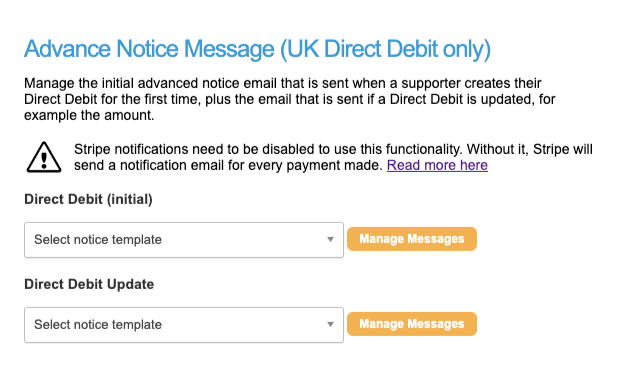
Task: Click the 'Select notice template' placeholder under Direct Debit Update
Action: click(x=98, y=324)
